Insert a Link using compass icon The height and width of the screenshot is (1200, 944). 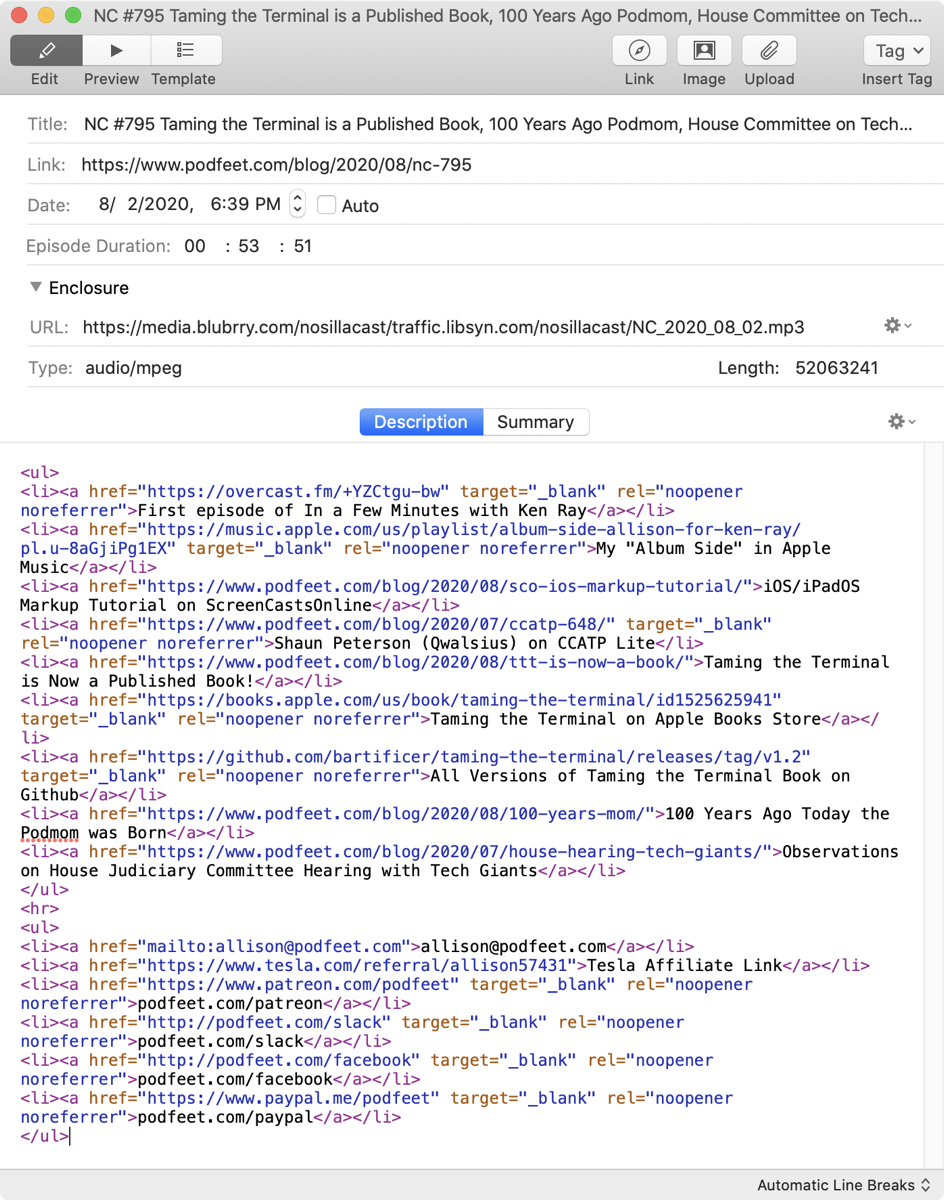point(639,50)
